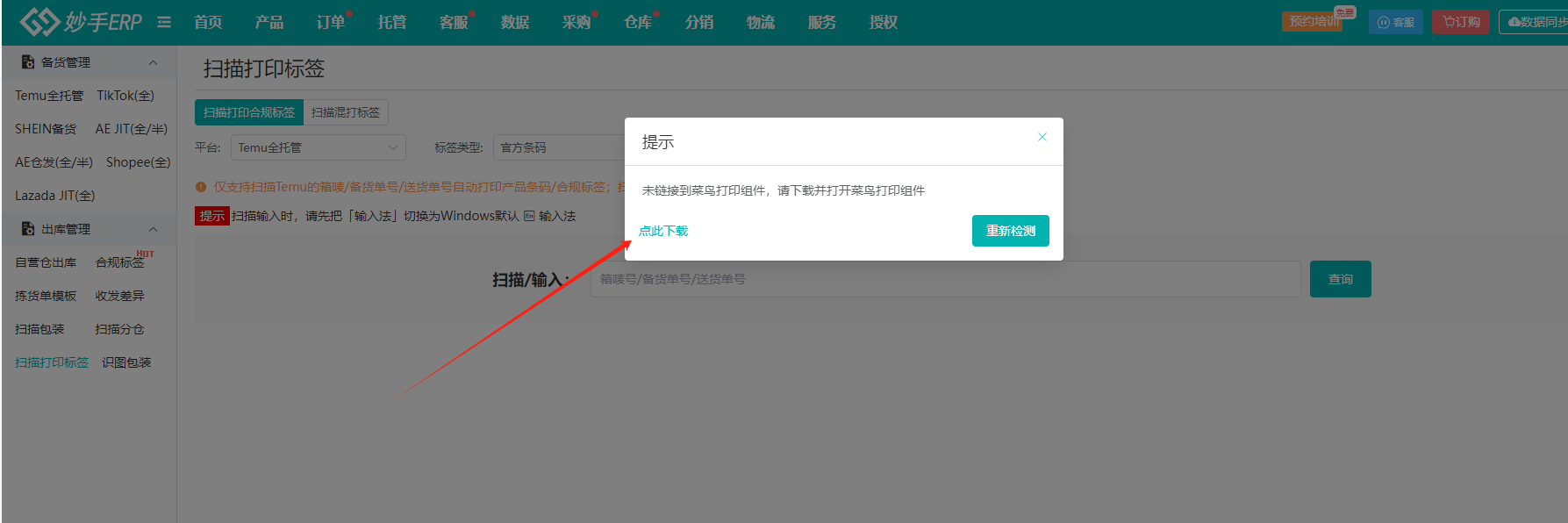Open 扫描打印标签 in sidebar
Image resolution: width=1568 pixels, height=523 pixels.
click(x=52, y=362)
